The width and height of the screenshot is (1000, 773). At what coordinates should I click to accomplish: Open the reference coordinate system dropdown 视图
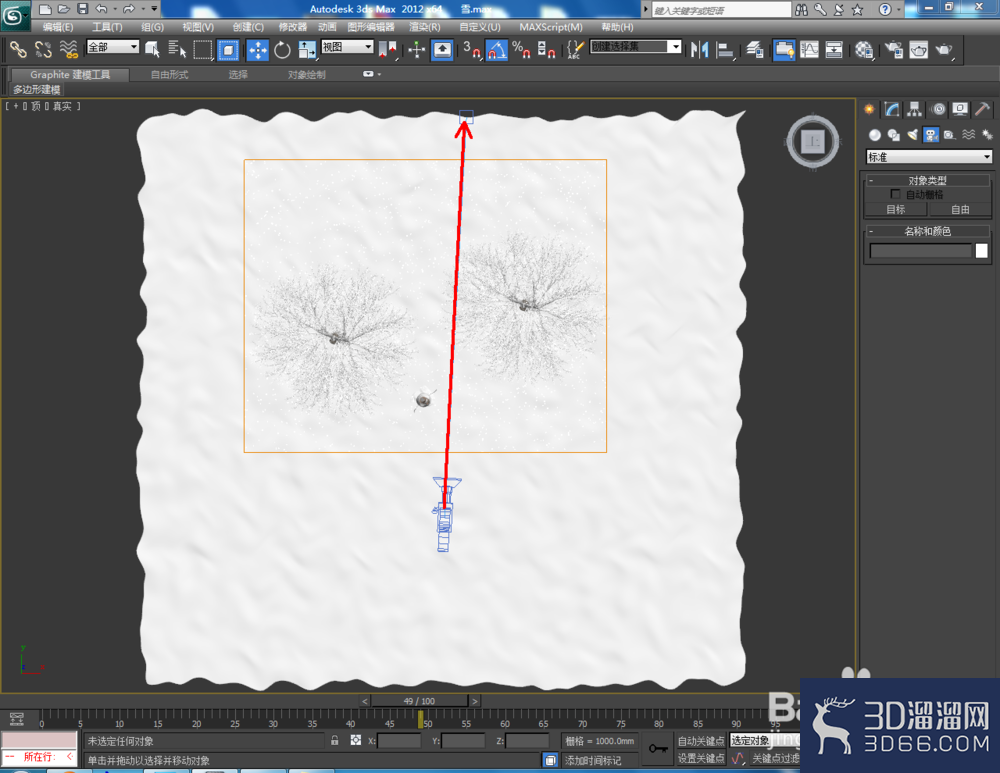(x=347, y=47)
